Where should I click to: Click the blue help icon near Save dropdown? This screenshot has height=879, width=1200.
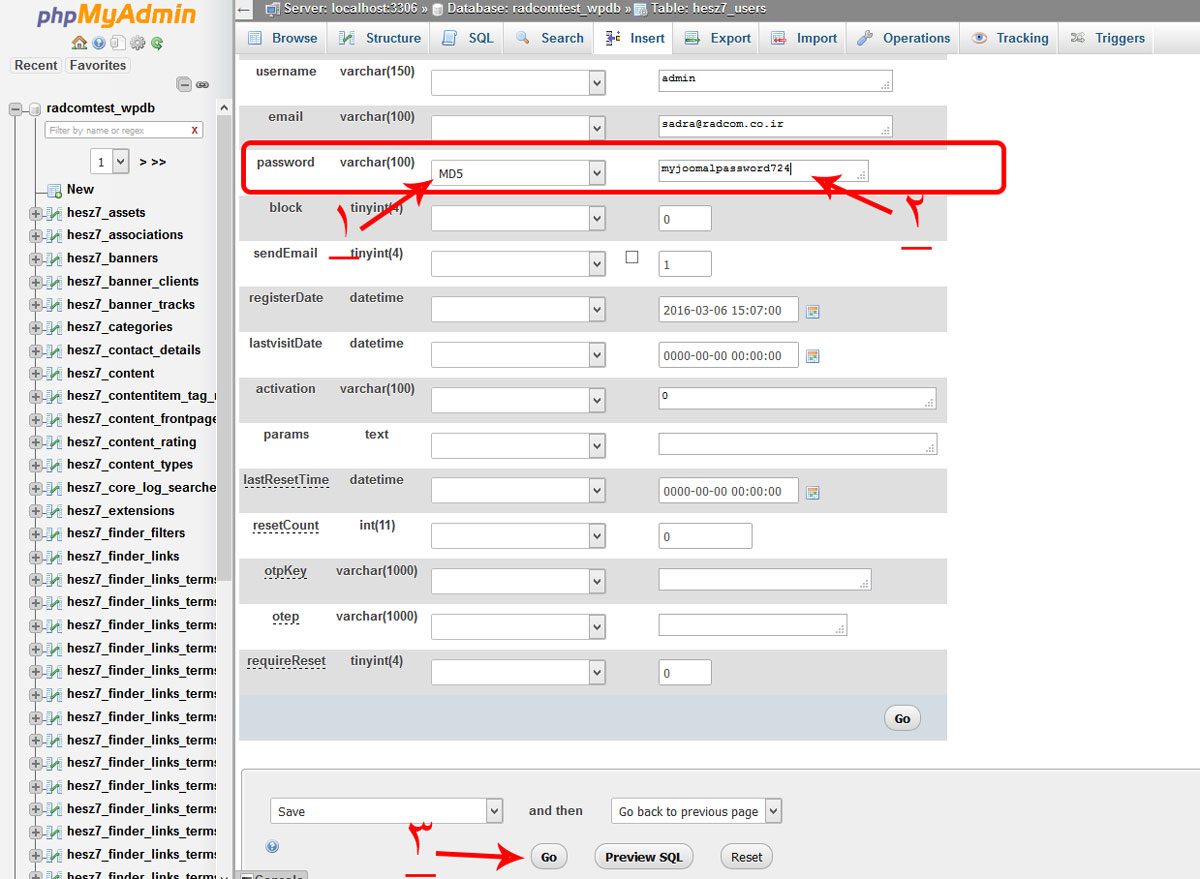point(272,847)
